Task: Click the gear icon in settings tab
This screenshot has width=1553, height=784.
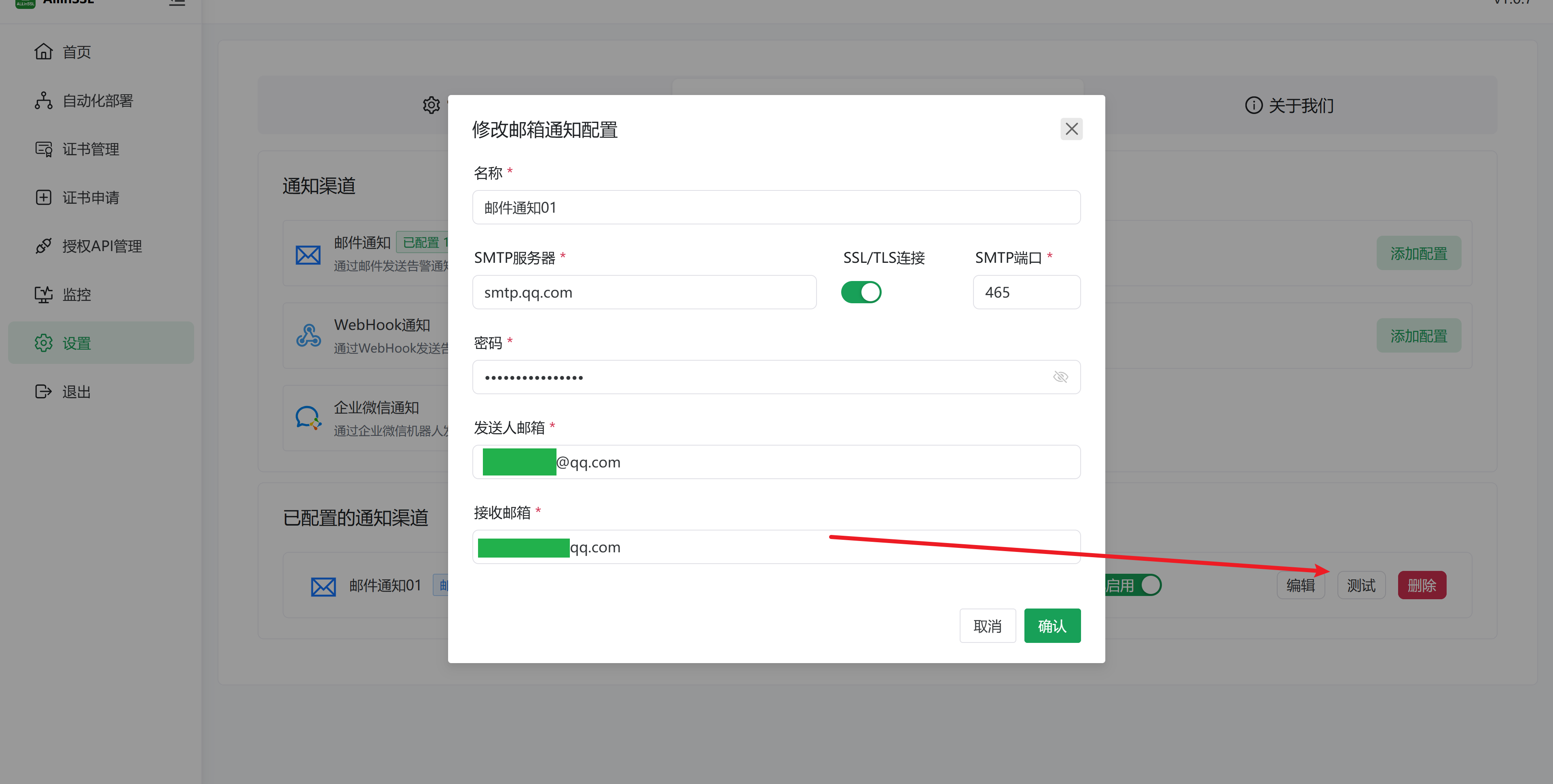Action: point(431,106)
